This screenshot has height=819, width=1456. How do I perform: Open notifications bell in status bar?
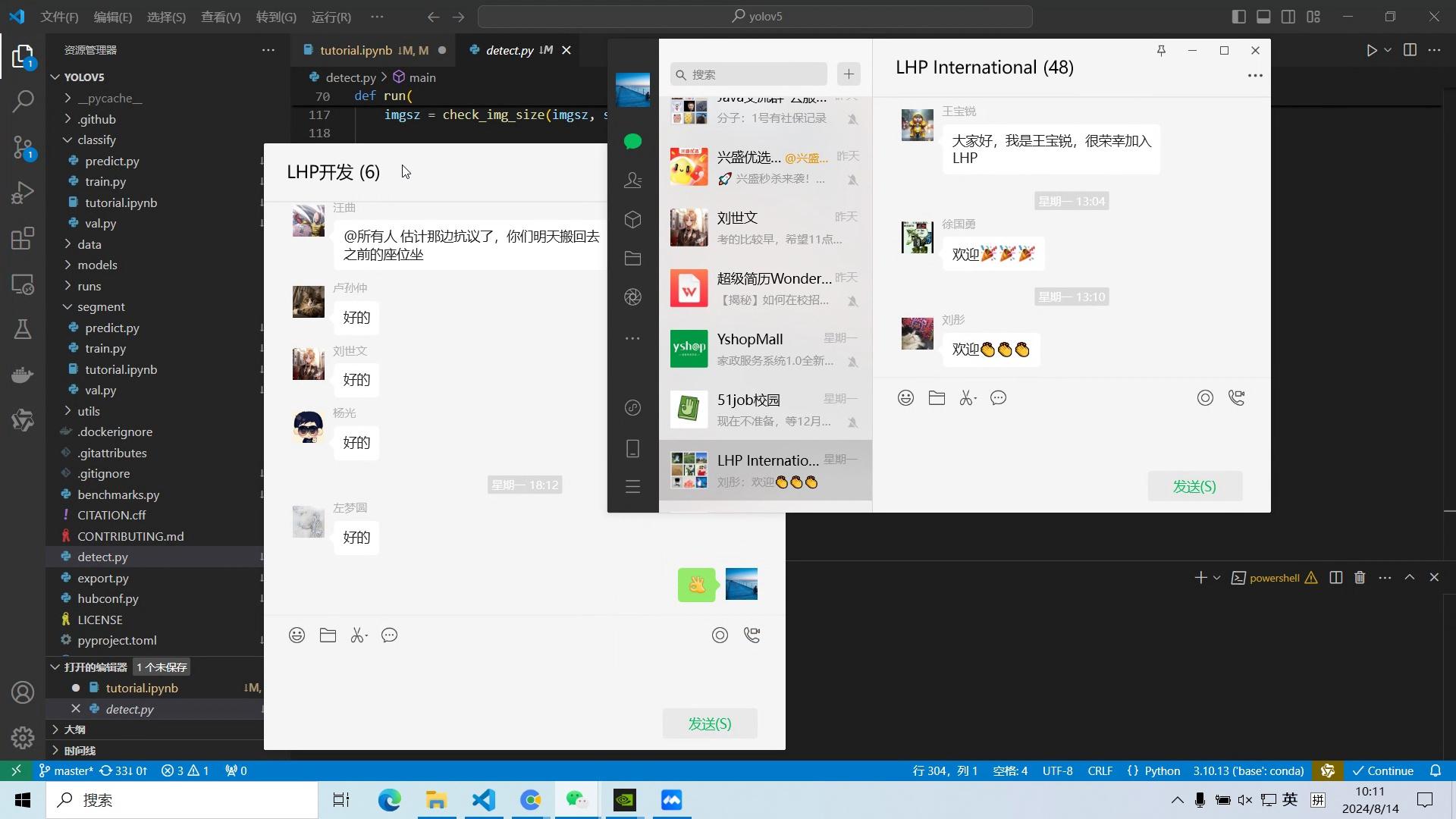pyautogui.click(x=1436, y=771)
